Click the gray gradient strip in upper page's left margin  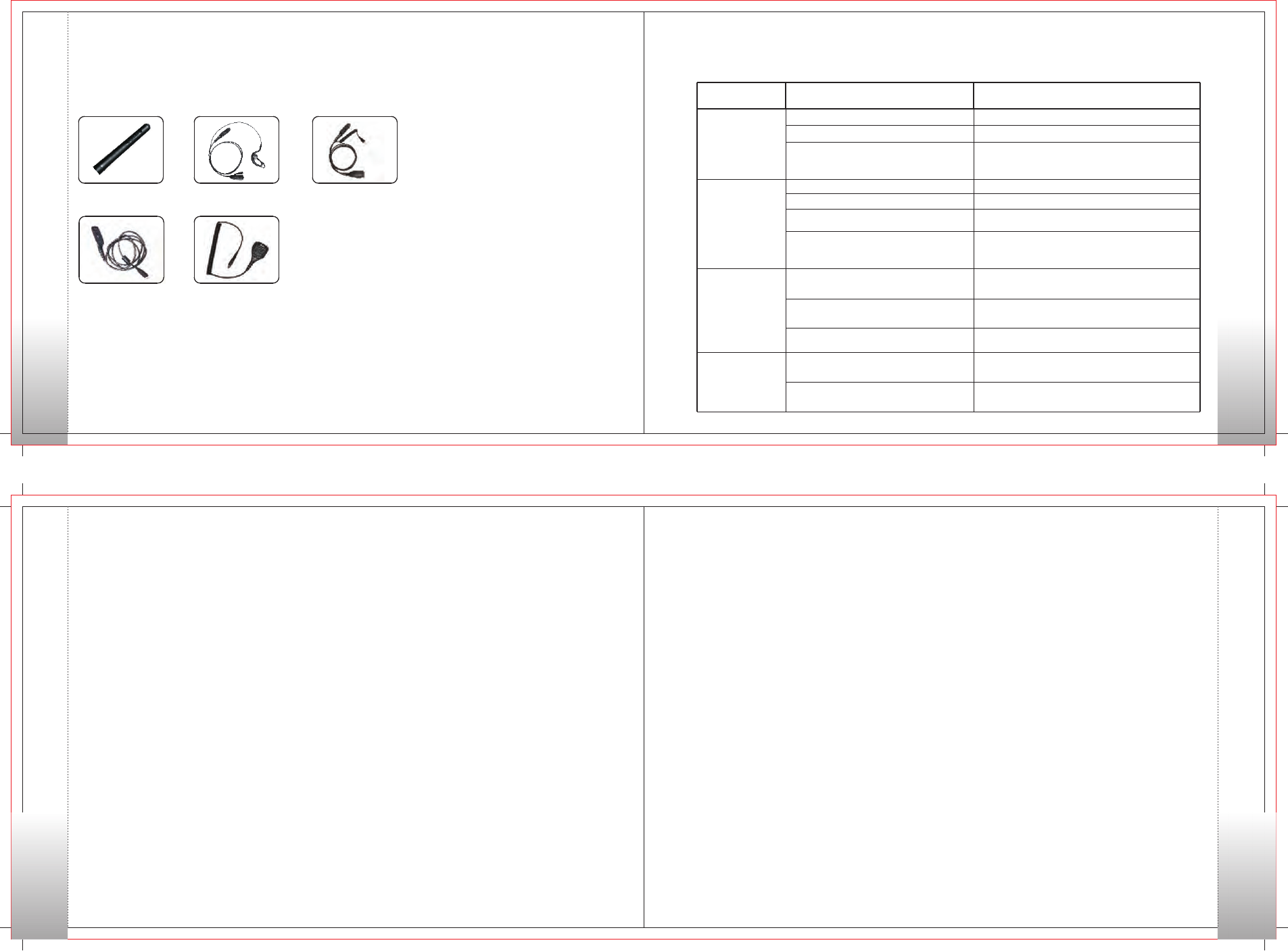[39, 382]
